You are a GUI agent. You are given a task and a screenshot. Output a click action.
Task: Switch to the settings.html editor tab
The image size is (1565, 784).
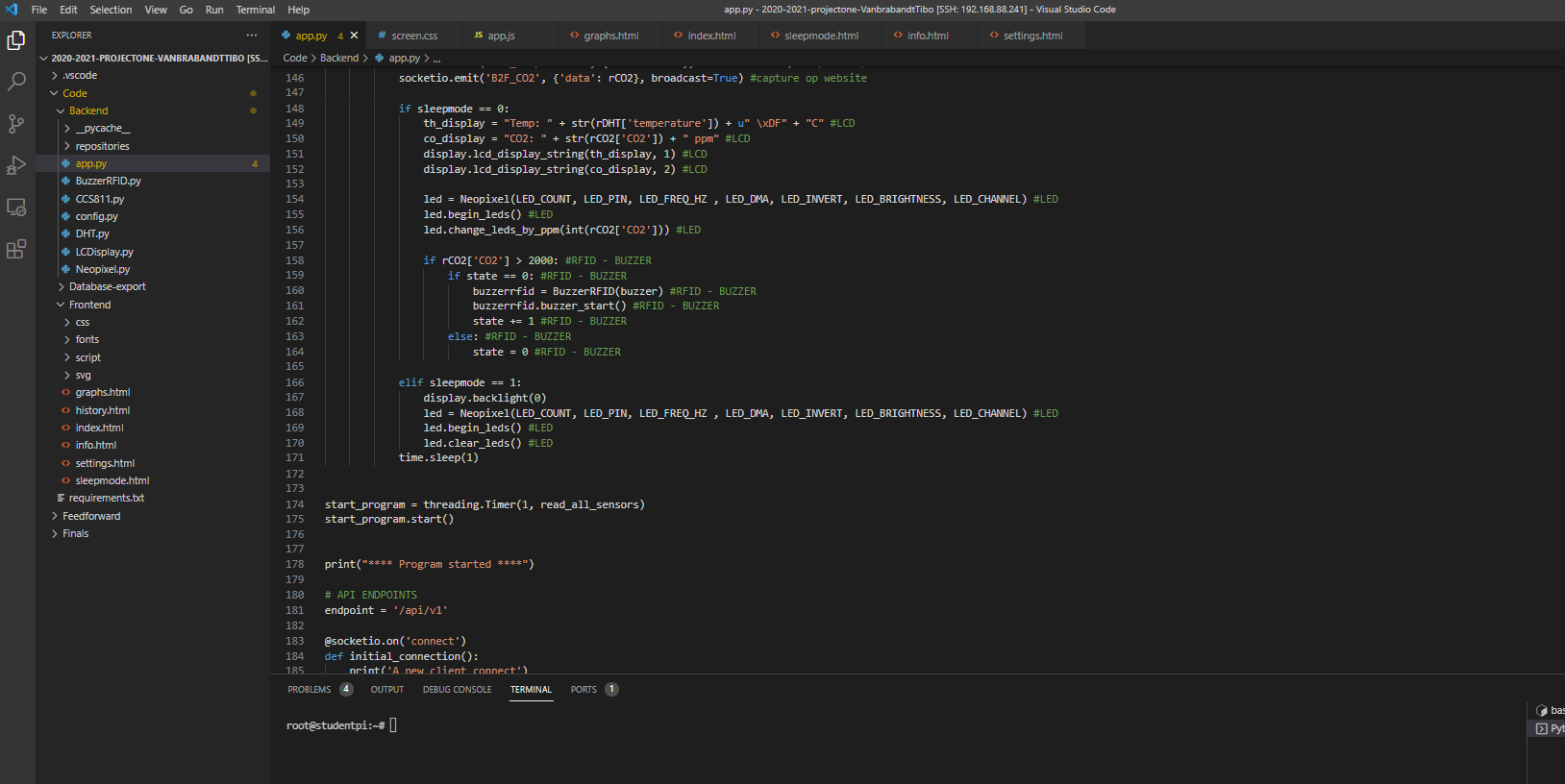click(x=1032, y=36)
